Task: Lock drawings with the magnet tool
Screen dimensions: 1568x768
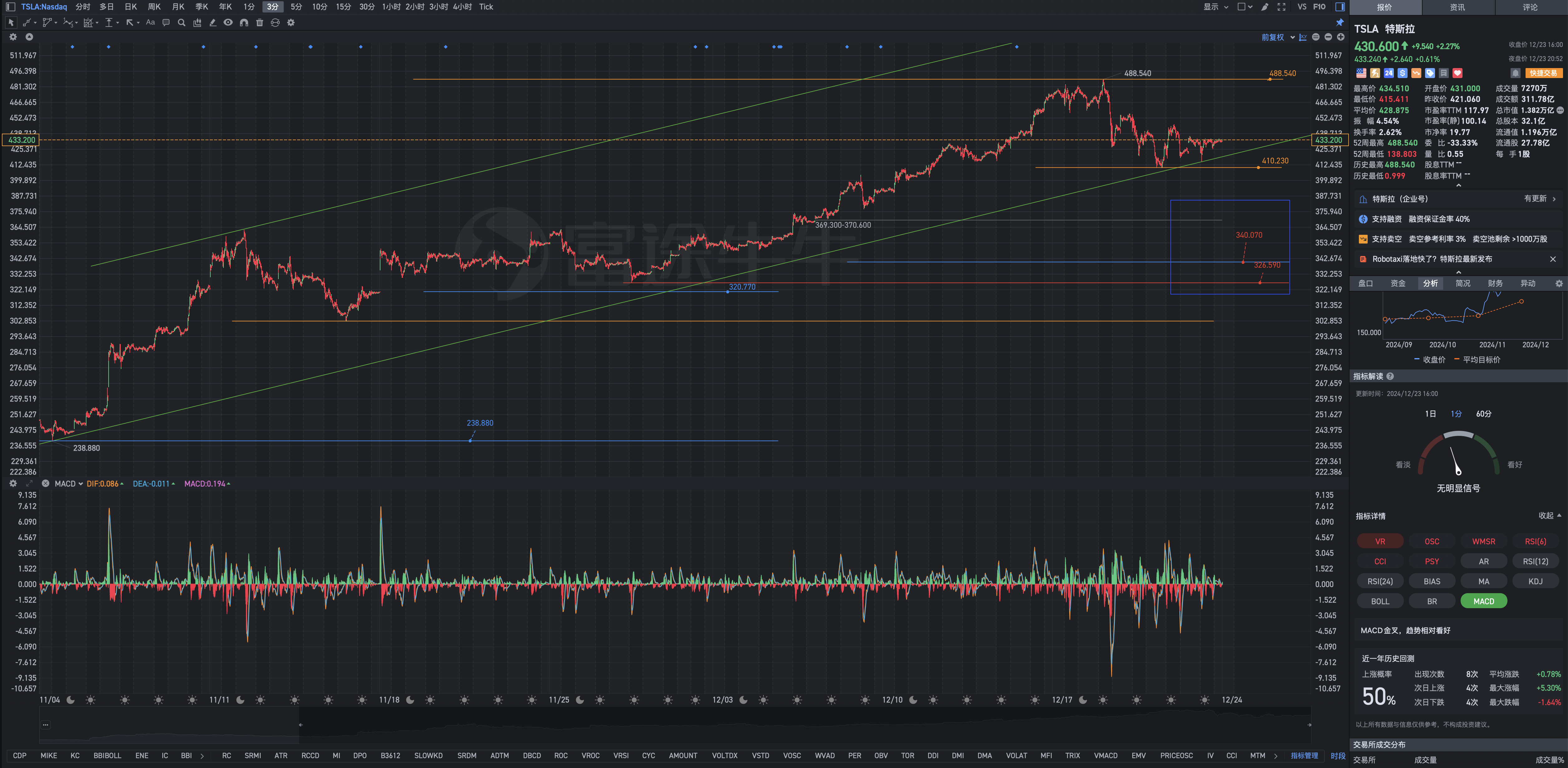Action: (x=244, y=22)
